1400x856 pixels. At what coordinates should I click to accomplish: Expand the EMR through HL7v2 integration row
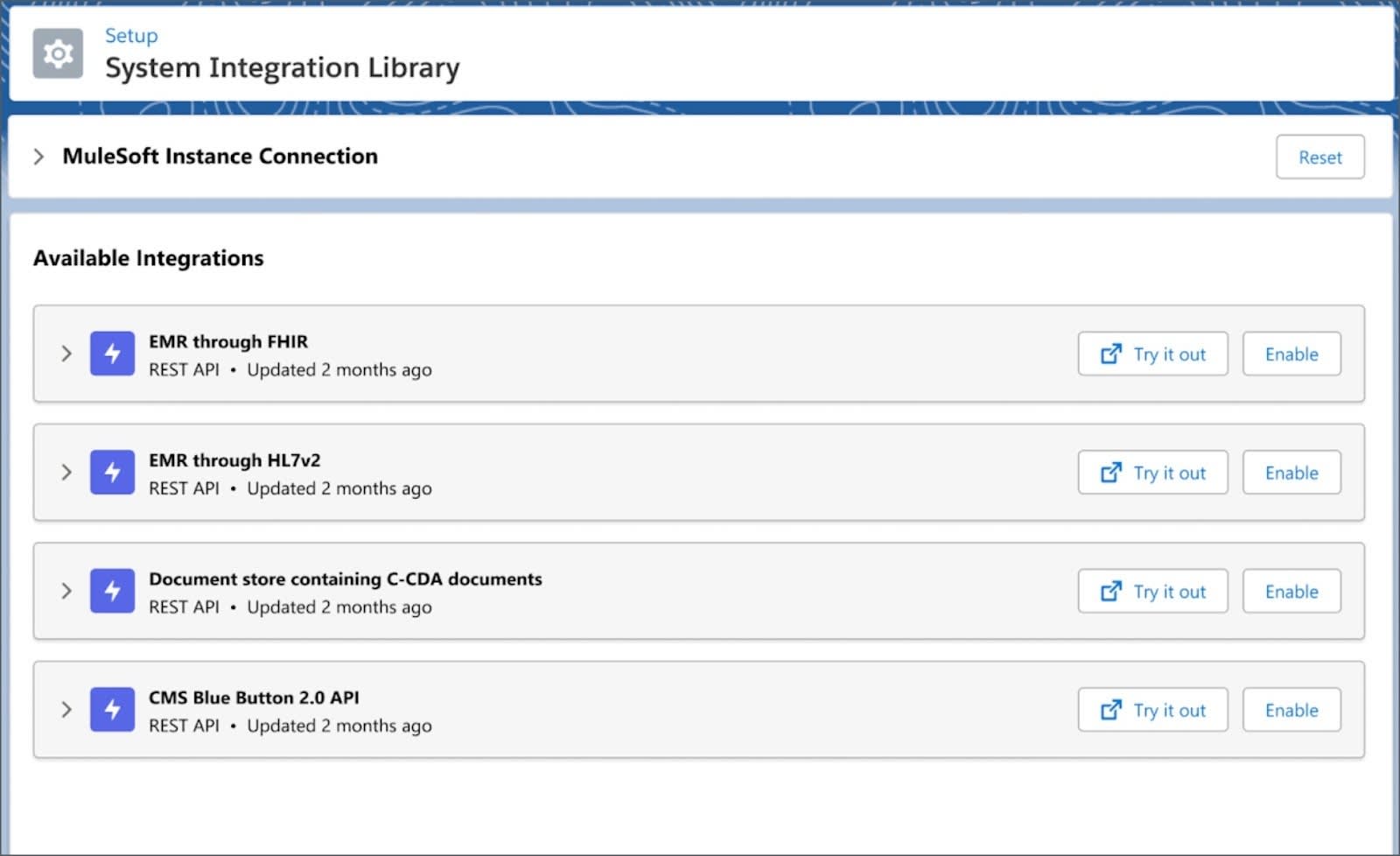(x=66, y=473)
